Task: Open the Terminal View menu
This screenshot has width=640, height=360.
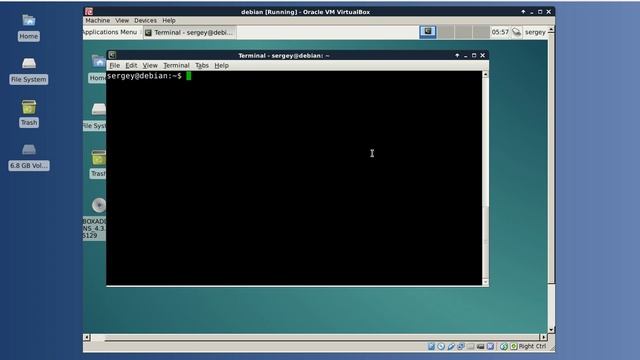Action: click(150, 65)
